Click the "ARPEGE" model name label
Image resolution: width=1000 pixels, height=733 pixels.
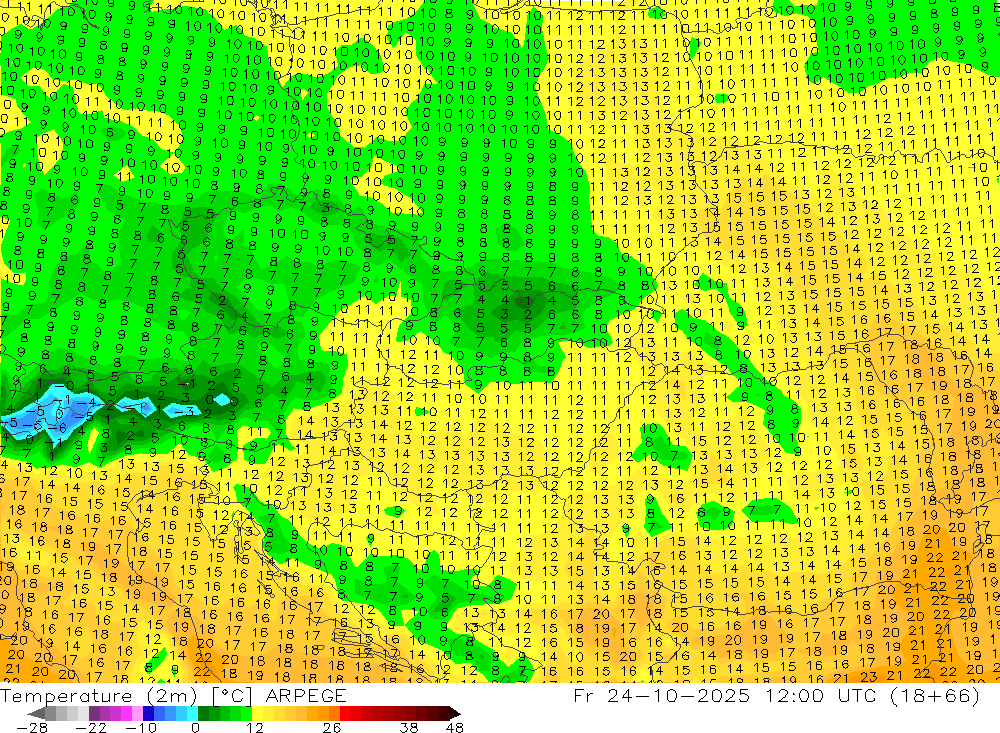[305, 695]
